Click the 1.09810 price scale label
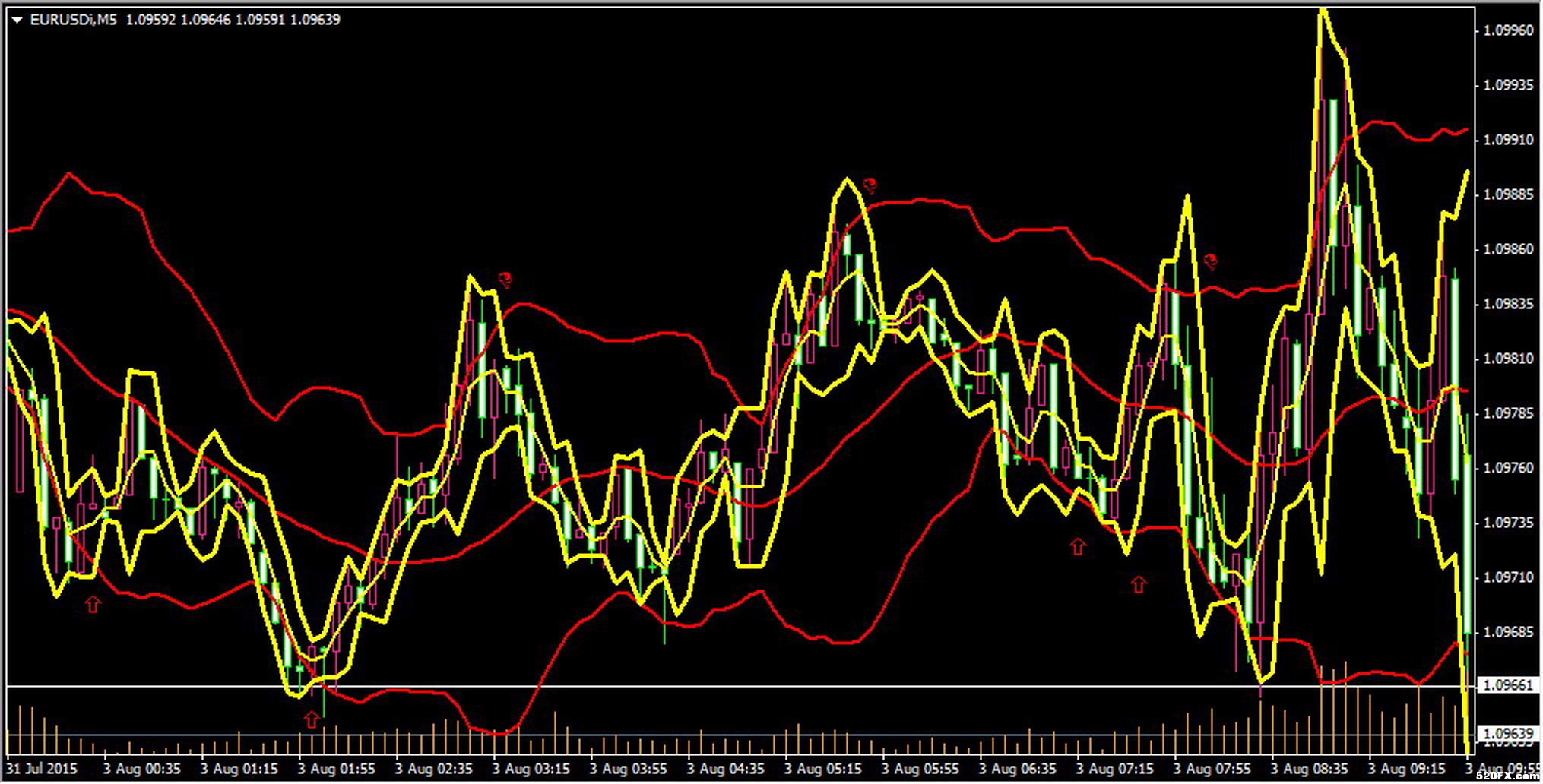Image resolution: width=1543 pixels, height=784 pixels. click(x=1508, y=359)
